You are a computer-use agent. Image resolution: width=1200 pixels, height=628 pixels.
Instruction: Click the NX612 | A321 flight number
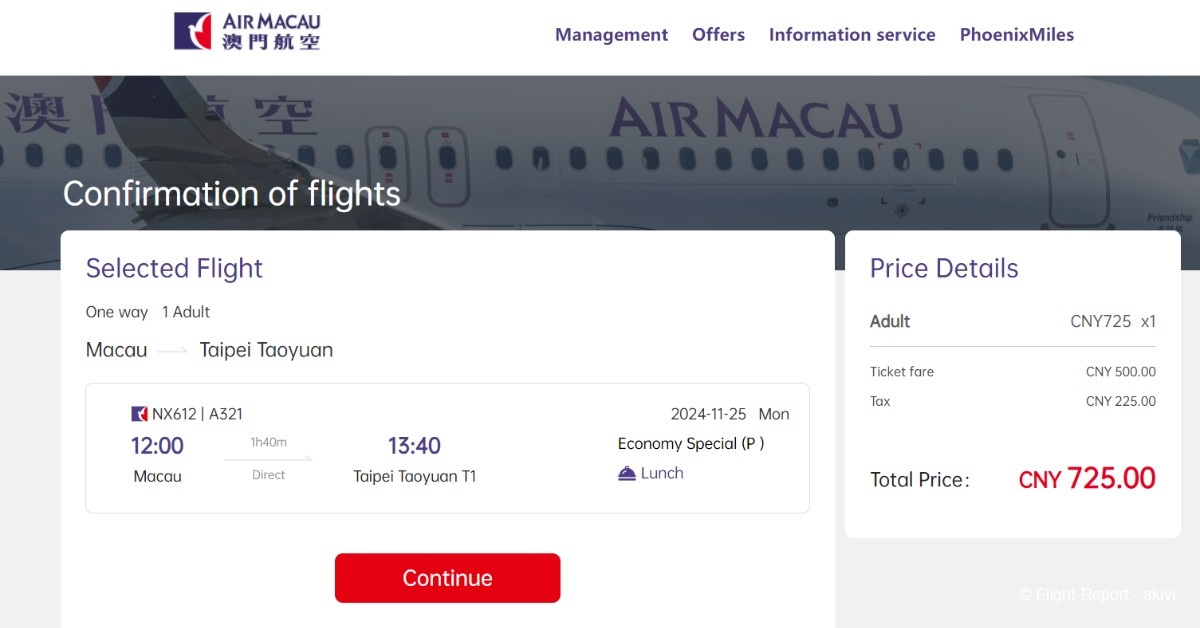197,414
